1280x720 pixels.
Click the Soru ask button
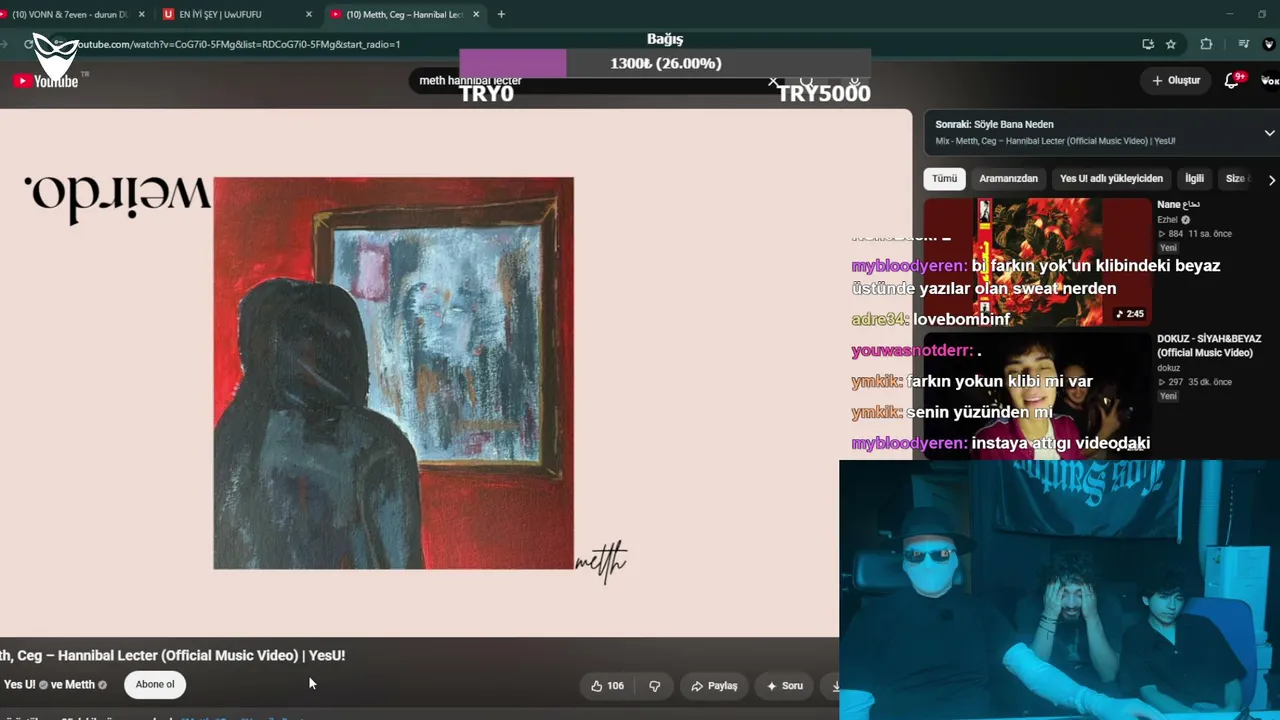(x=785, y=686)
